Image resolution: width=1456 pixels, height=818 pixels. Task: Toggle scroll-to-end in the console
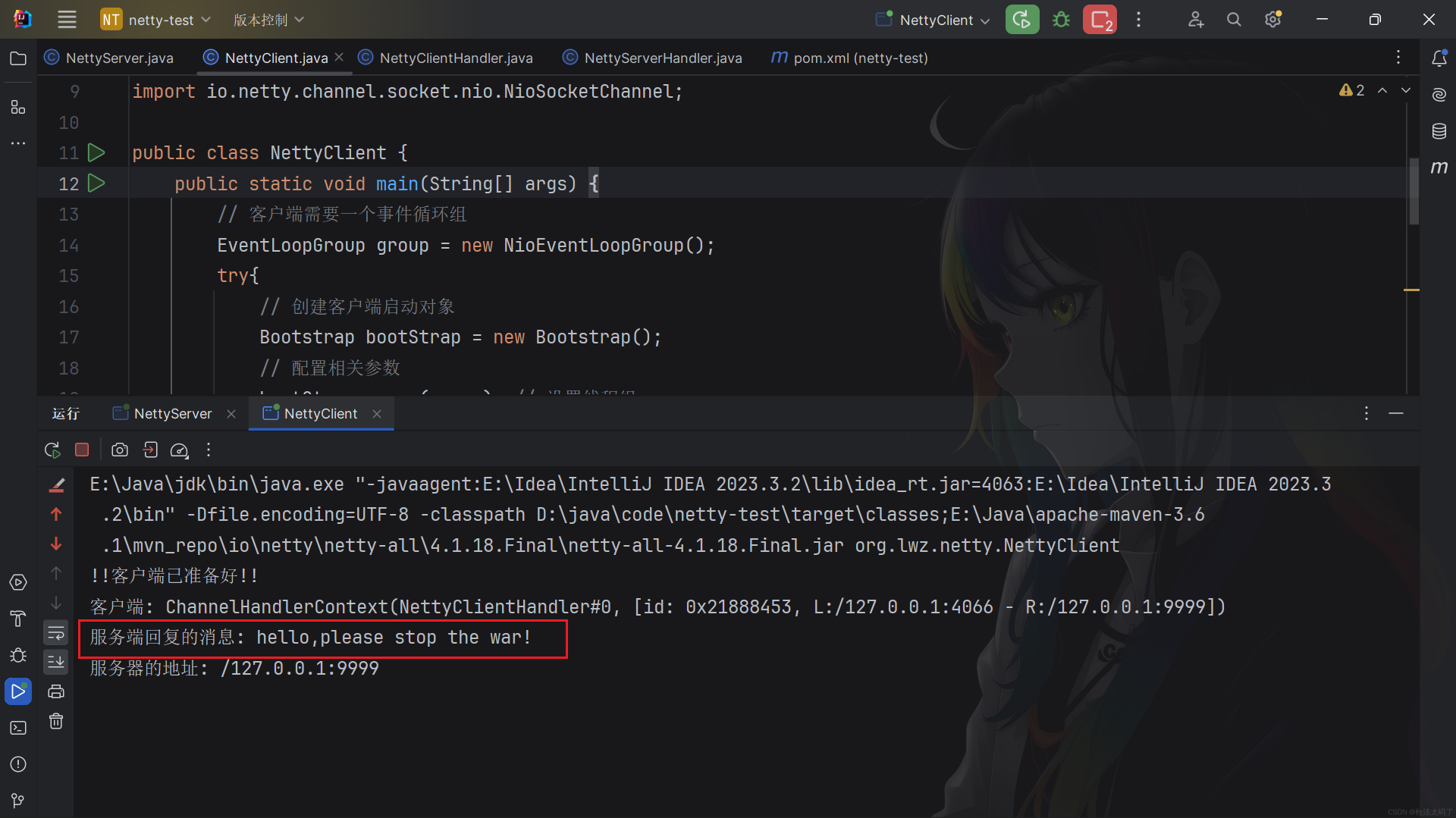(x=55, y=661)
